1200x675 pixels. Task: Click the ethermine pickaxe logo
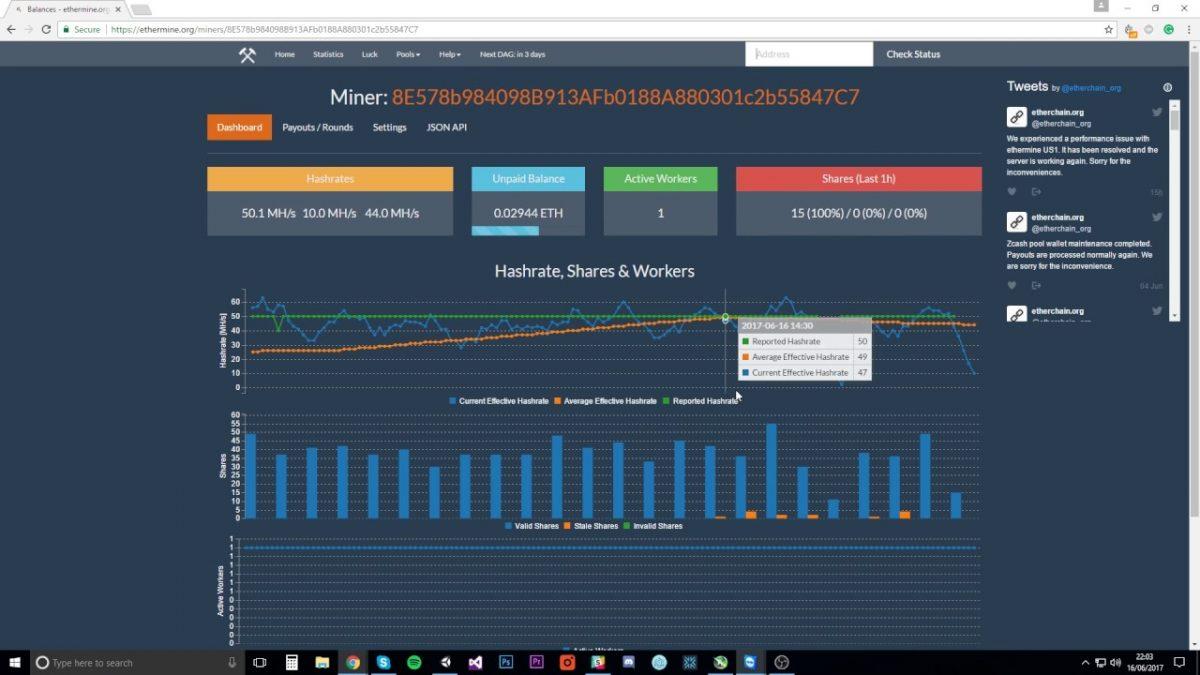(247, 55)
